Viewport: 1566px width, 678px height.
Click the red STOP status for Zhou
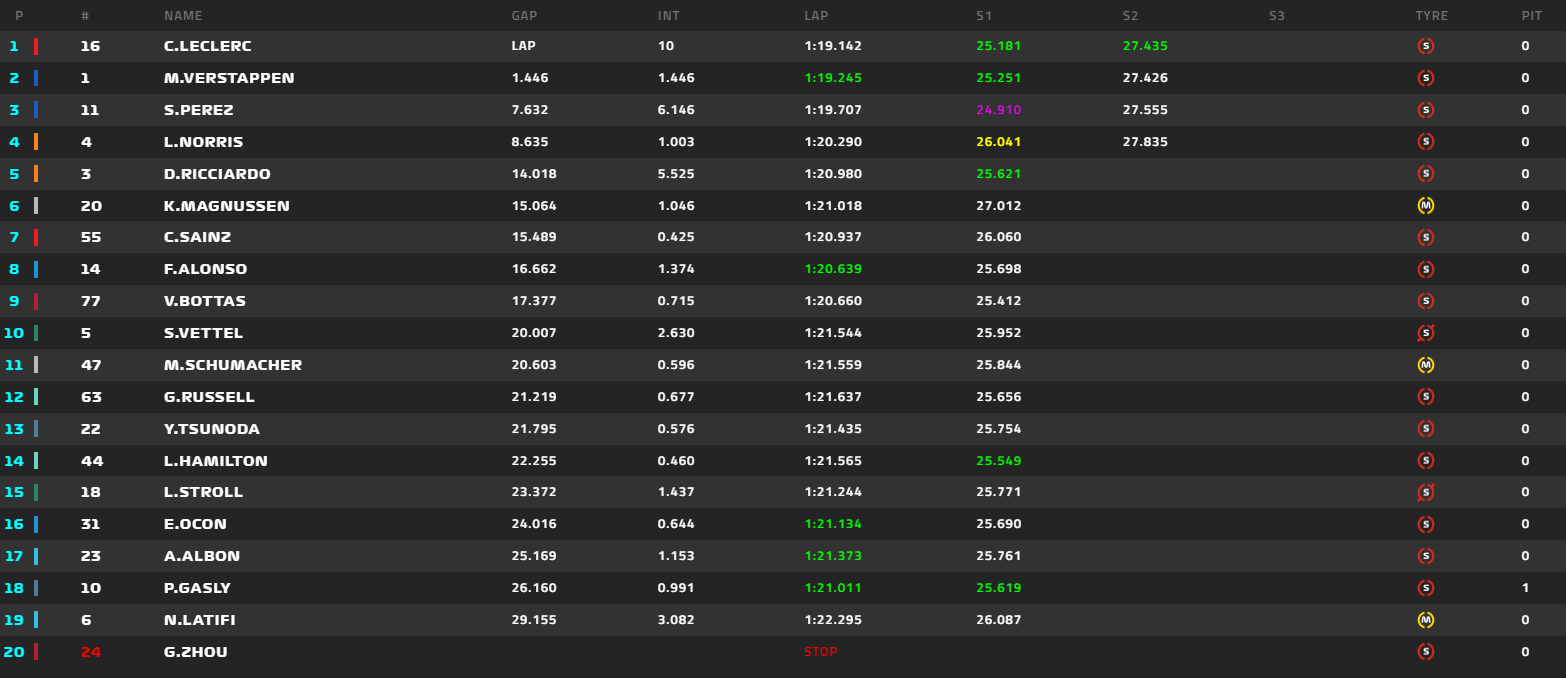820,652
